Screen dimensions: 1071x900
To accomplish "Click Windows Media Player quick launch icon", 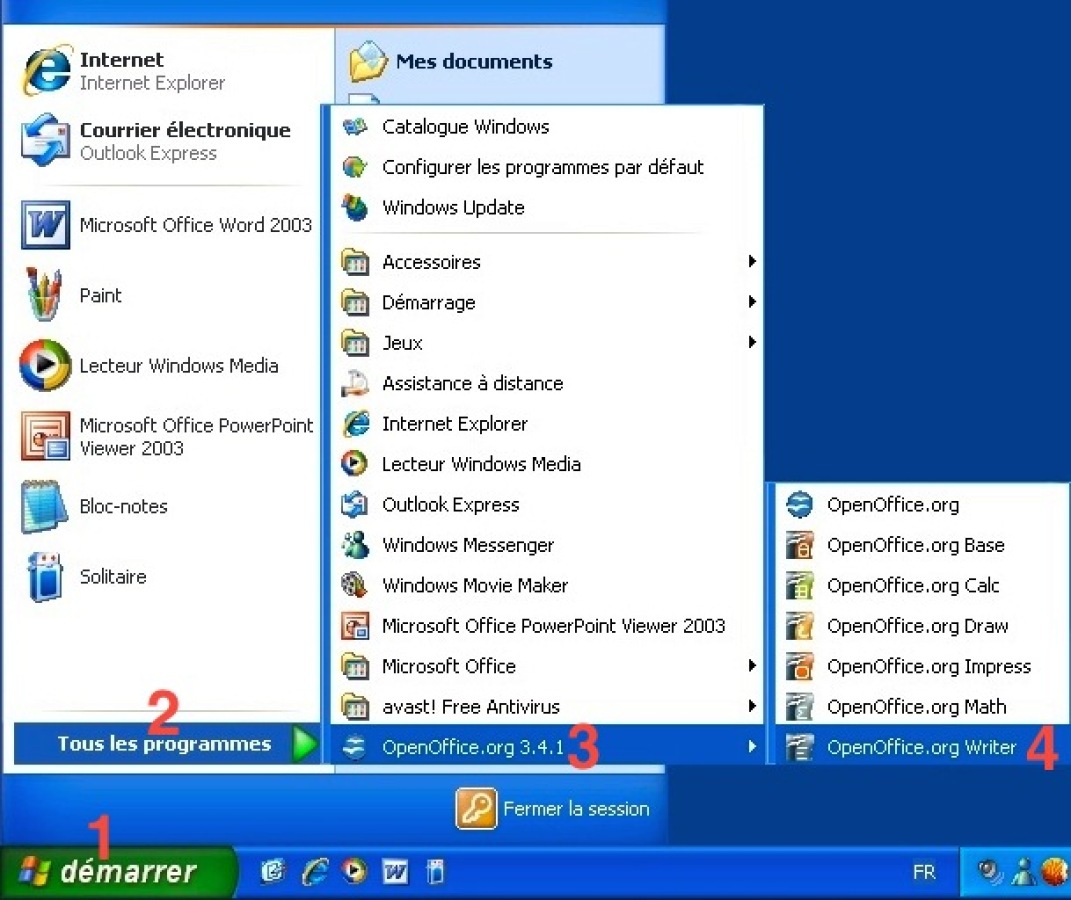I will 354,871.
